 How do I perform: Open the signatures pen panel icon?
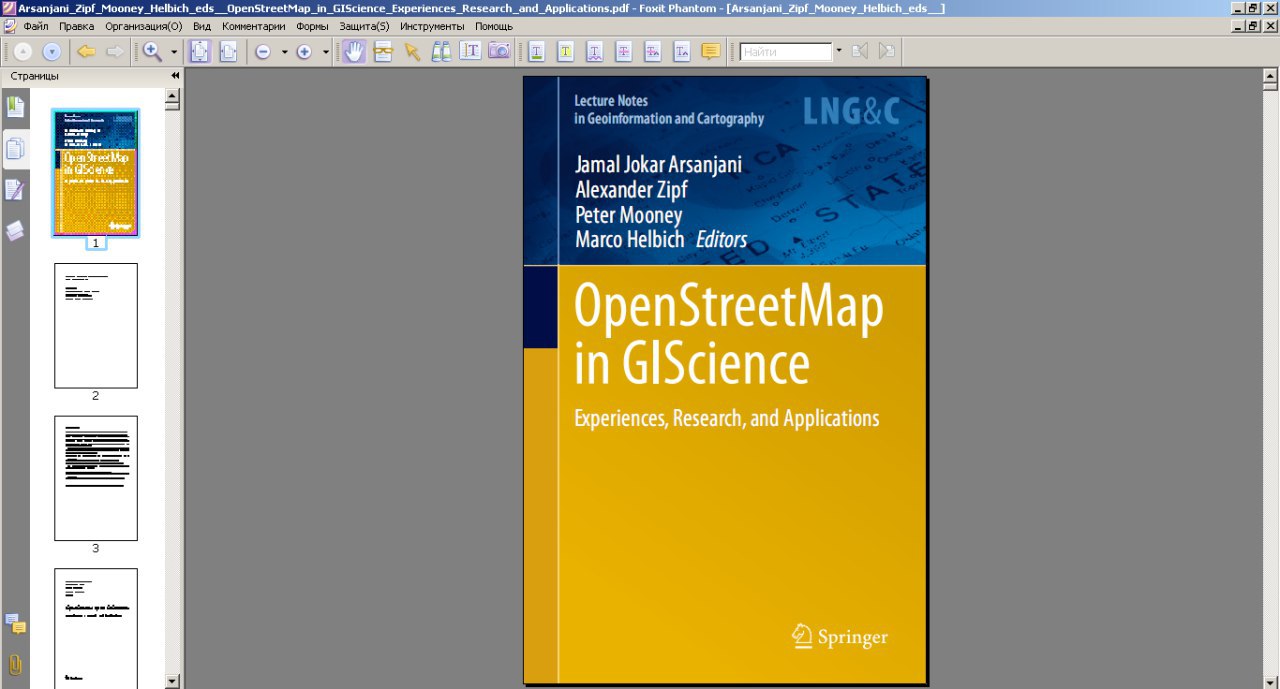point(15,190)
